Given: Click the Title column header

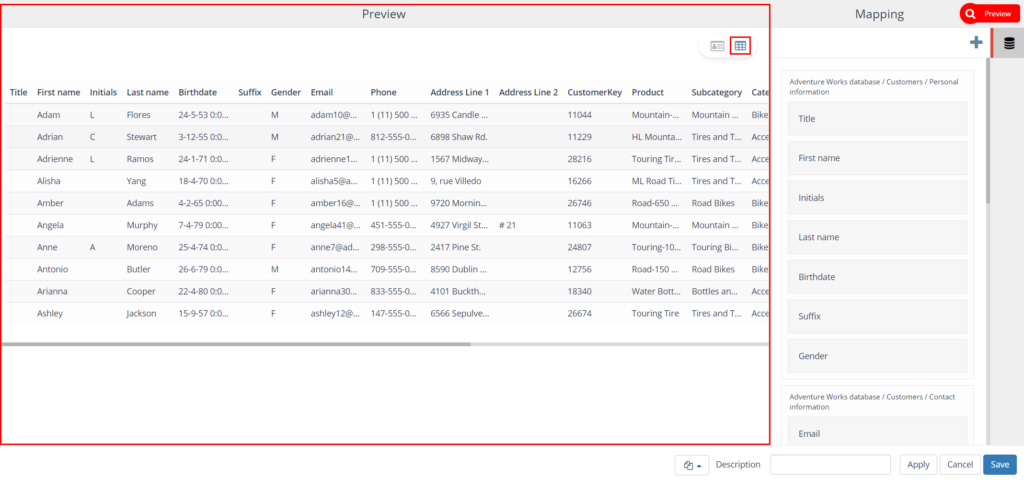Looking at the screenshot, I should click(x=18, y=93).
